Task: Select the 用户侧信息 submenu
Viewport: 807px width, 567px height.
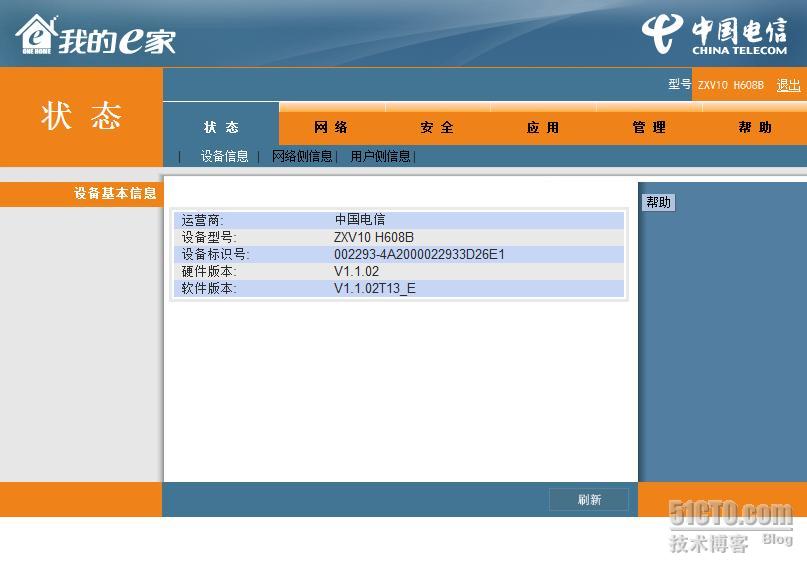Action: [380, 156]
